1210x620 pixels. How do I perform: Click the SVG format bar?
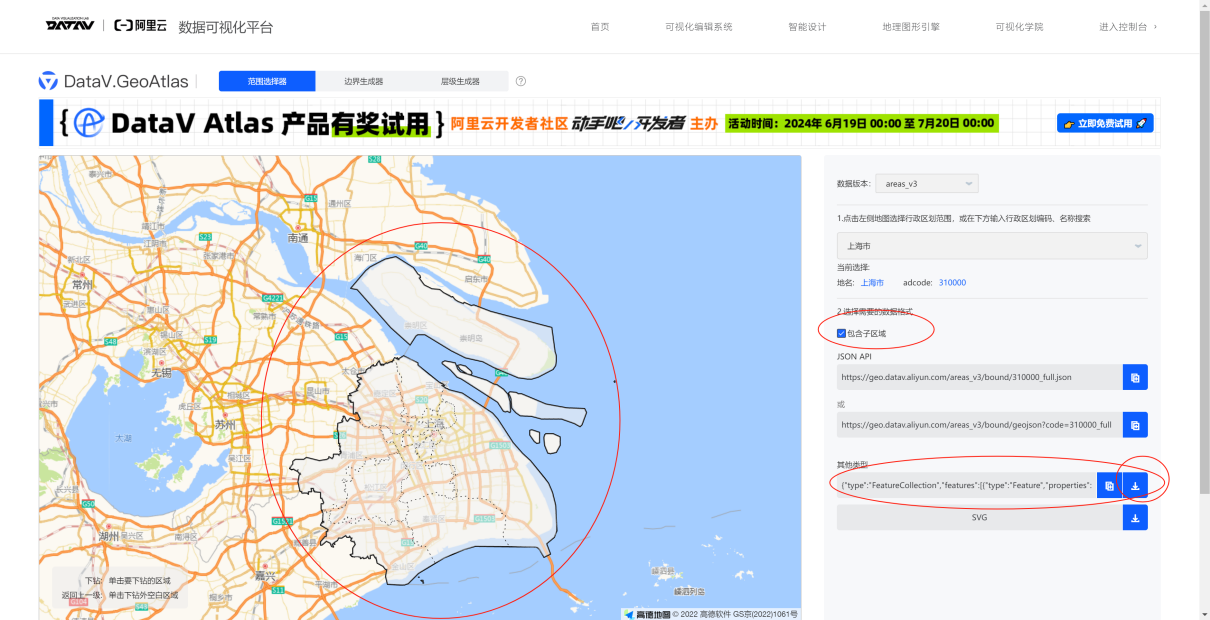click(979, 518)
